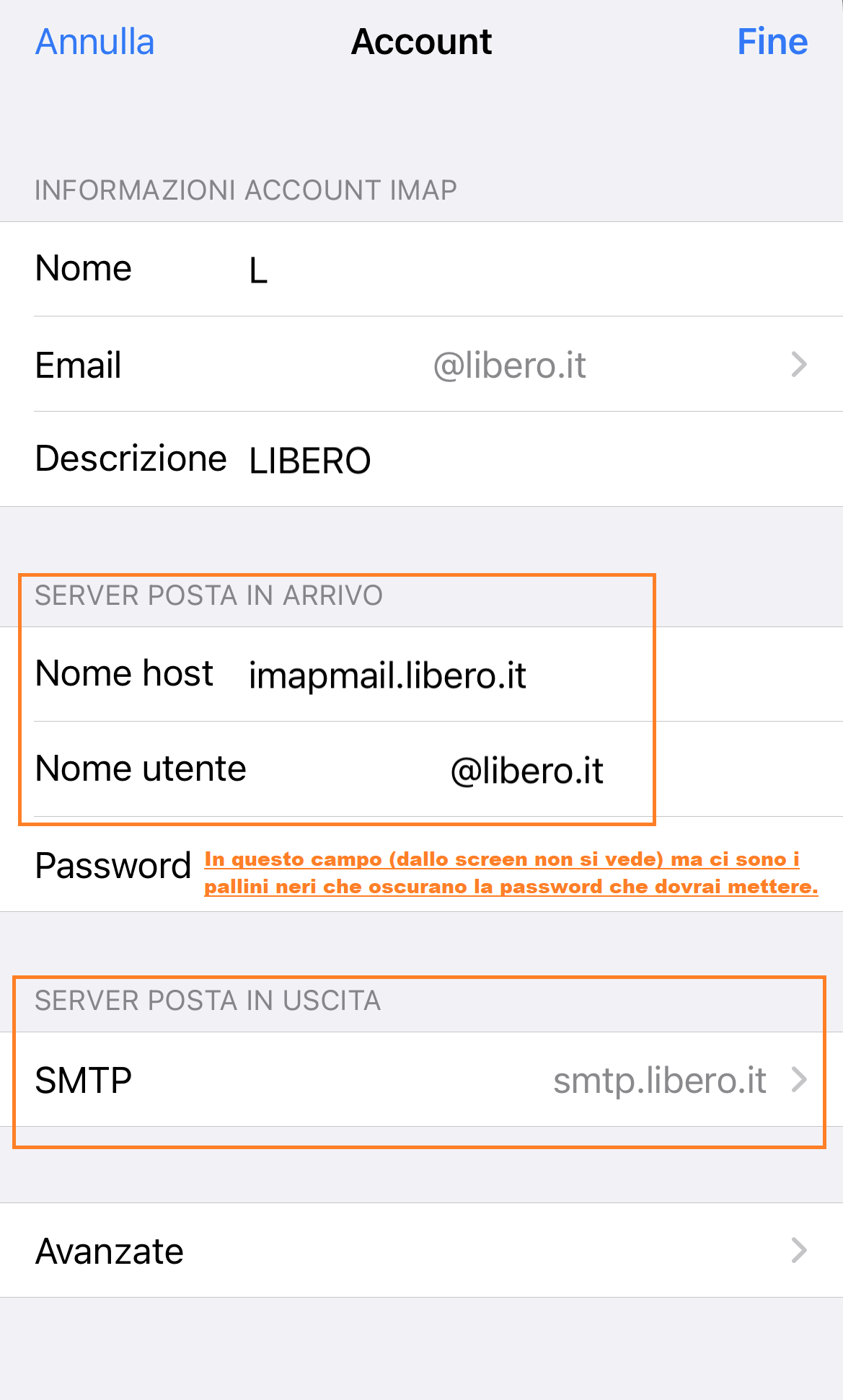Tap the Nome label

pos(84,269)
